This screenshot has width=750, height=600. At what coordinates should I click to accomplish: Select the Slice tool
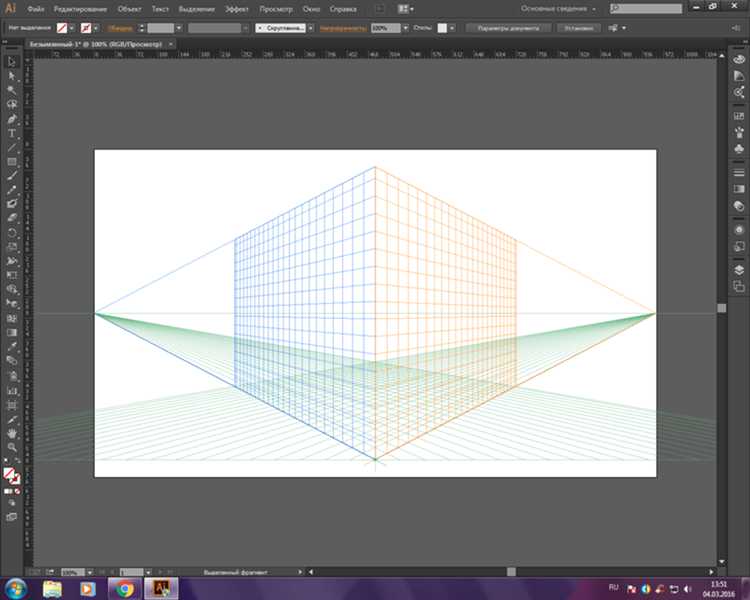(x=12, y=420)
